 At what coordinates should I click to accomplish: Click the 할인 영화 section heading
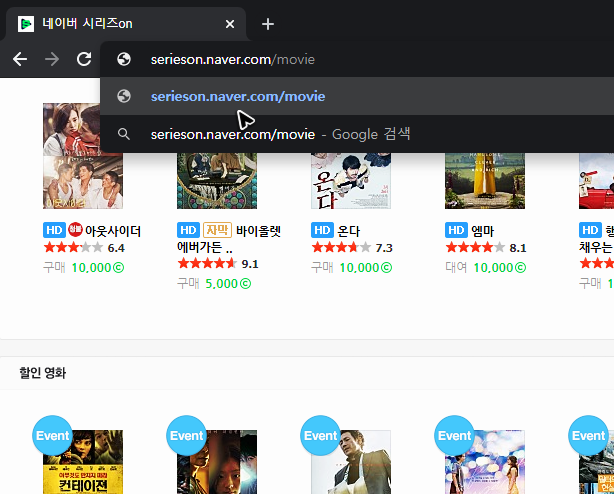(43, 373)
